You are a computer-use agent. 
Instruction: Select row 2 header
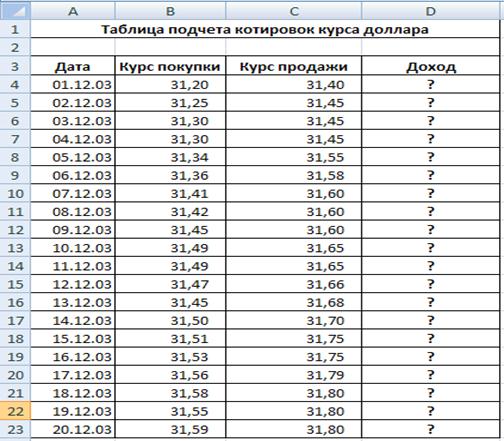point(15,47)
